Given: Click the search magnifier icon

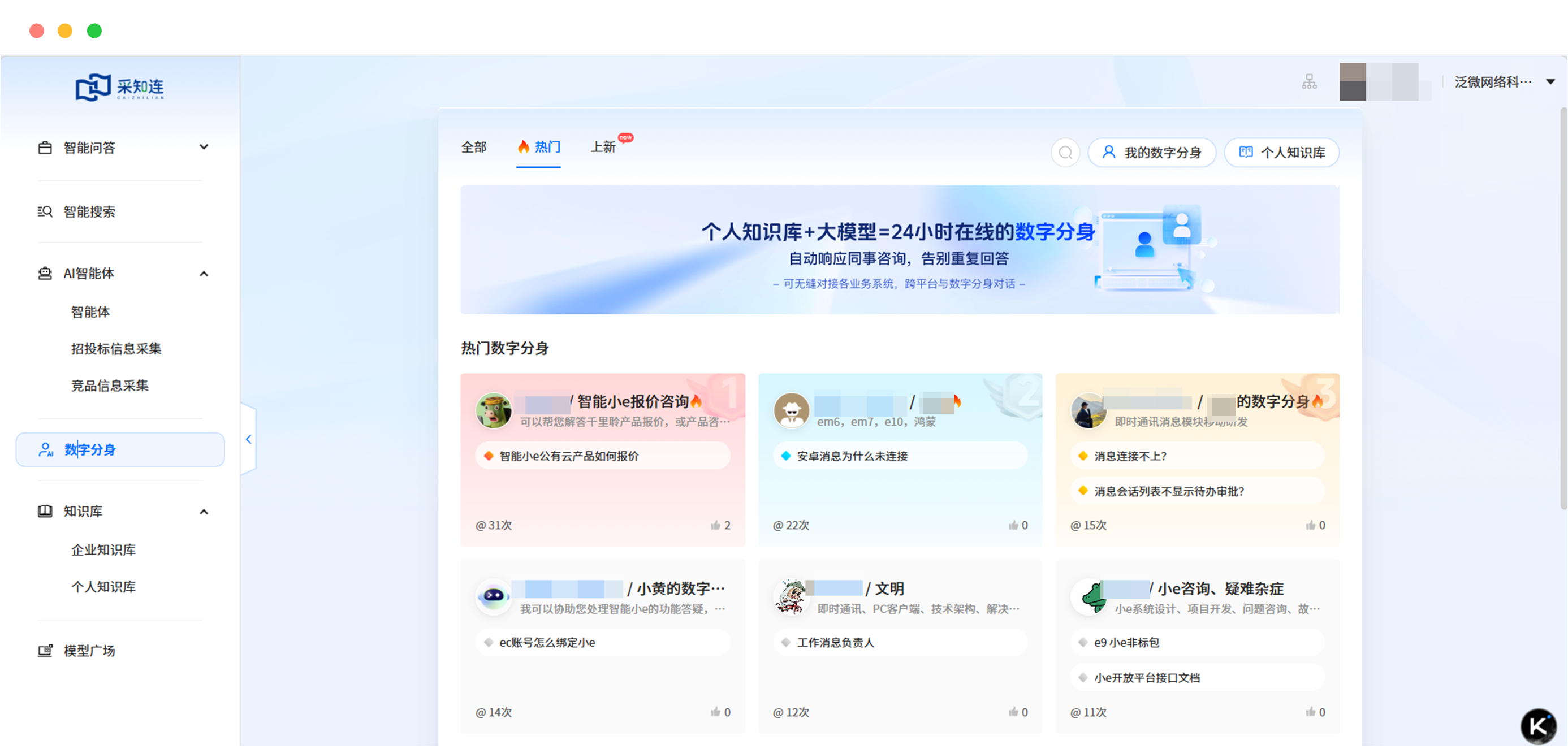Looking at the screenshot, I should [1065, 152].
